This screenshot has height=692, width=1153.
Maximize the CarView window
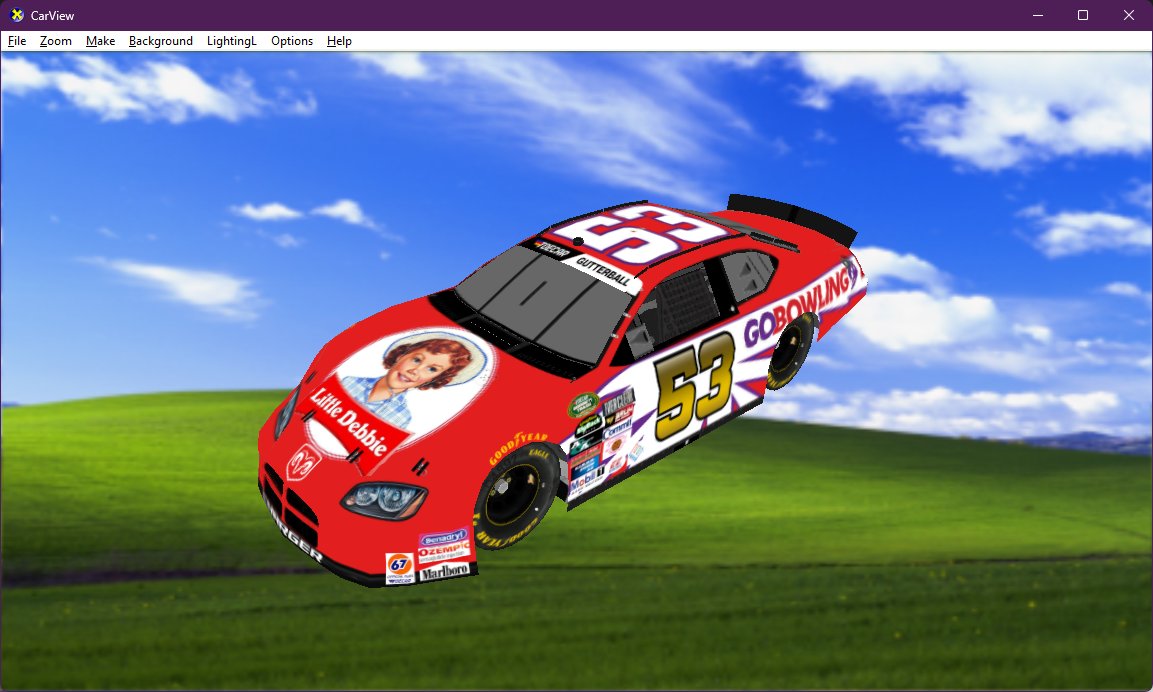coord(1083,15)
